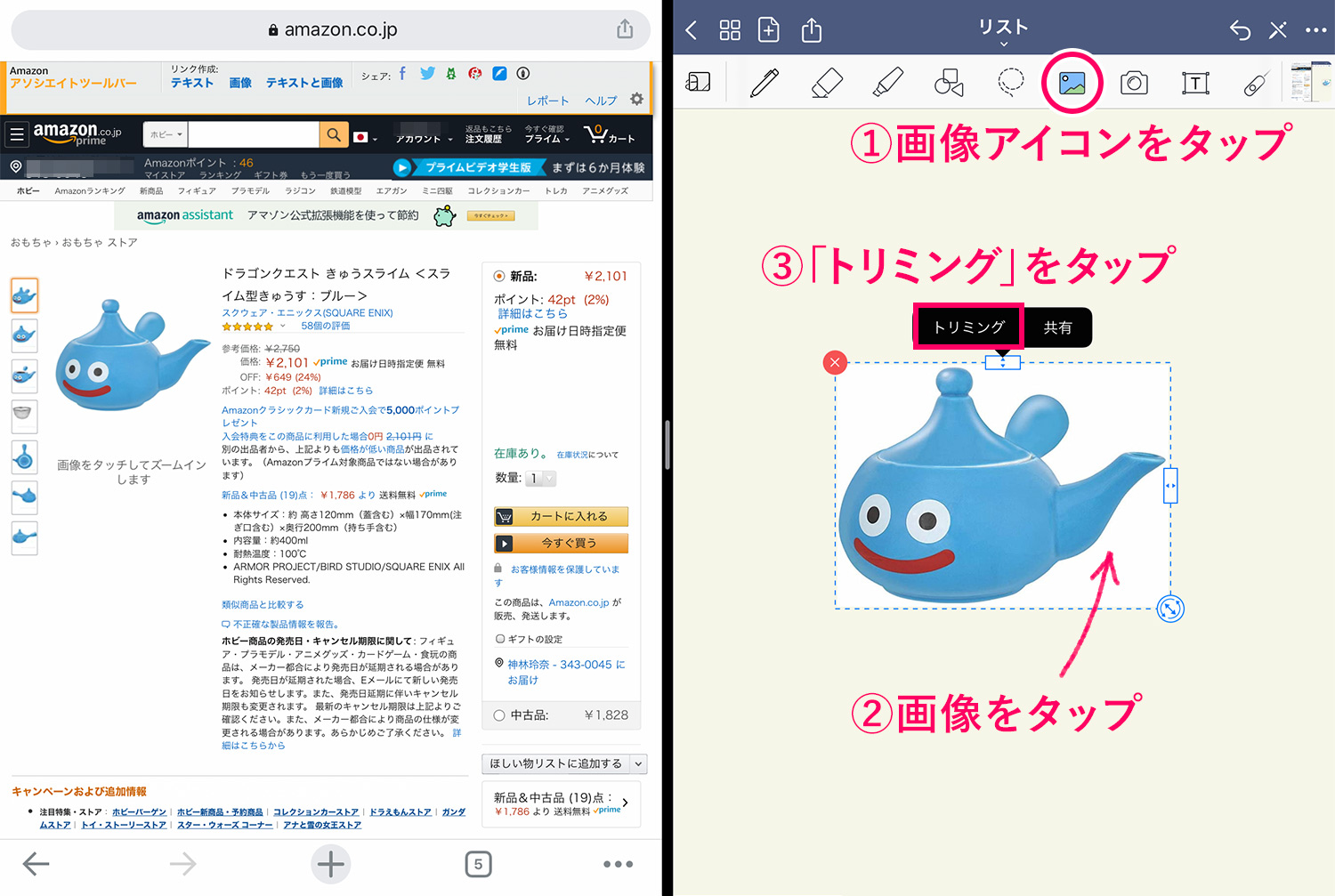The image size is (1335, 896).
Task: Toggle the read-only/zoom mode icon
Action: pos(699,83)
